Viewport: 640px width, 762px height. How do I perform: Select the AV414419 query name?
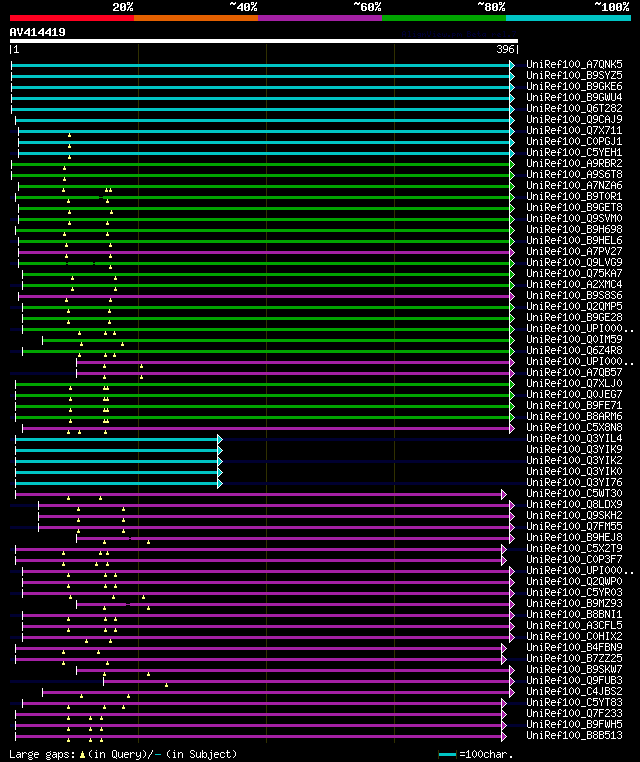(37, 32)
